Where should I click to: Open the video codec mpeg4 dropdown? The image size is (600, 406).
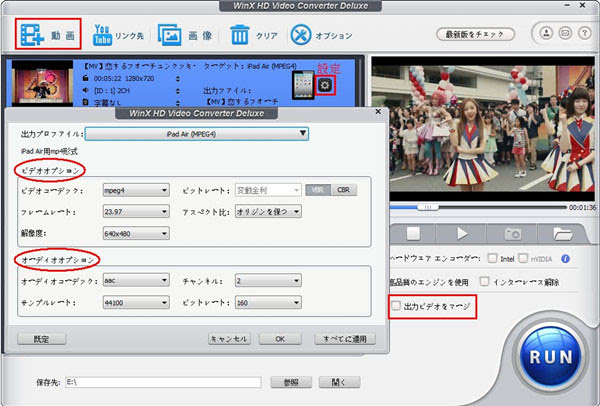click(x=136, y=190)
